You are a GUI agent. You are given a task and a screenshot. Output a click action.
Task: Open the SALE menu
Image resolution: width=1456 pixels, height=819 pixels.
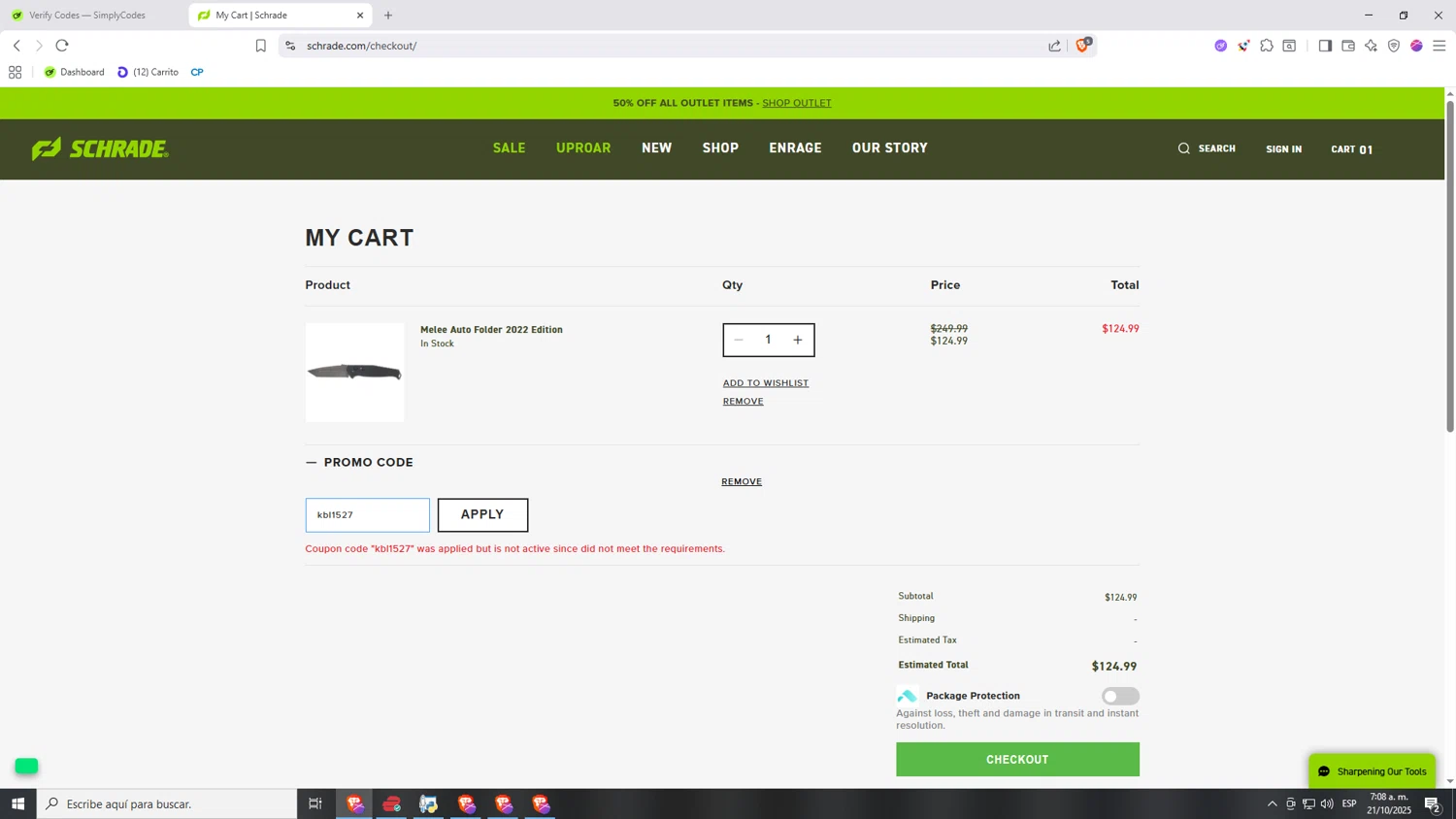point(510,148)
